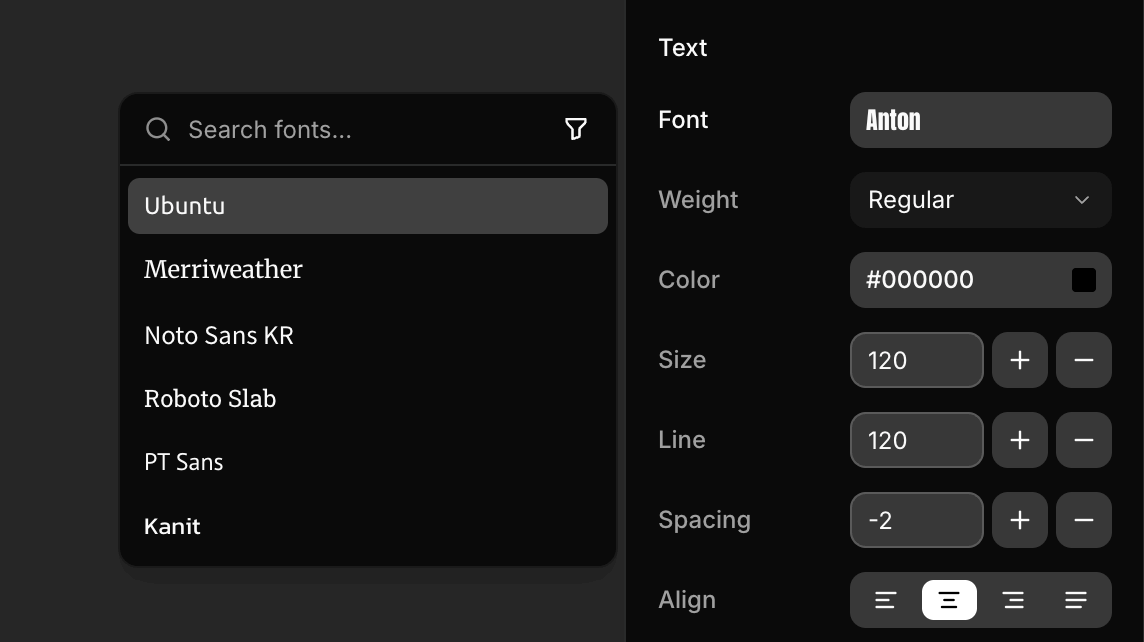Align text to the left
The width and height of the screenshot is (1144, 642).
pos(885,600)
